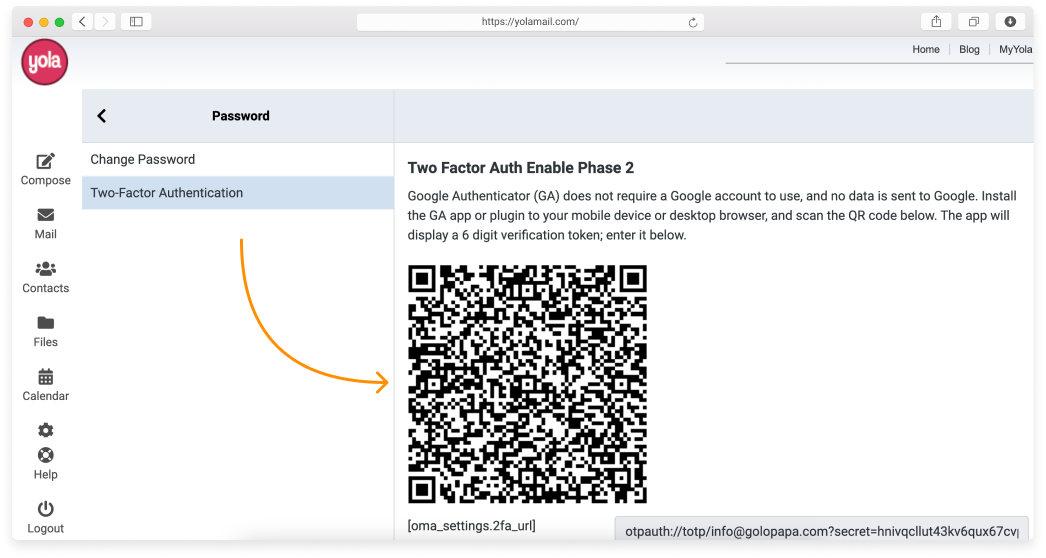
Task: Click the two-factor QR code image
Action: coord(527,384)
